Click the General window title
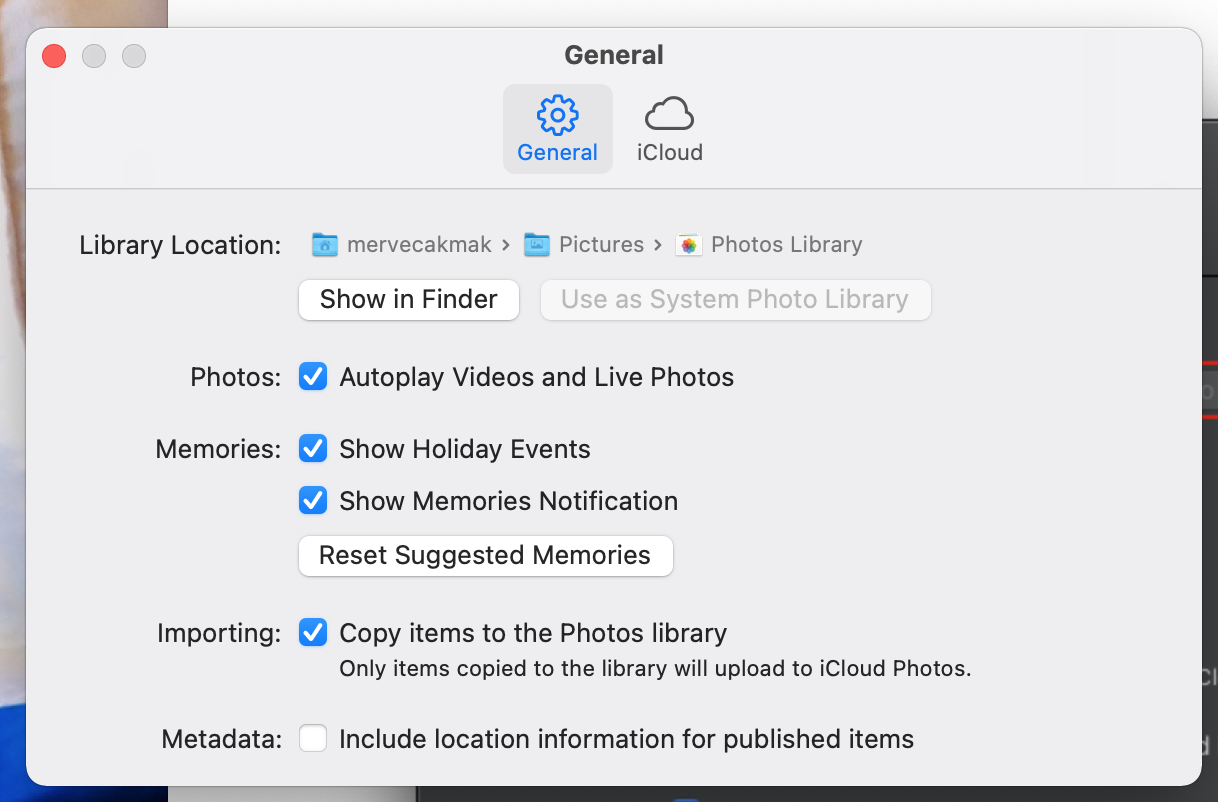The height and width of the screenshot is (802, 1218). 613,55
